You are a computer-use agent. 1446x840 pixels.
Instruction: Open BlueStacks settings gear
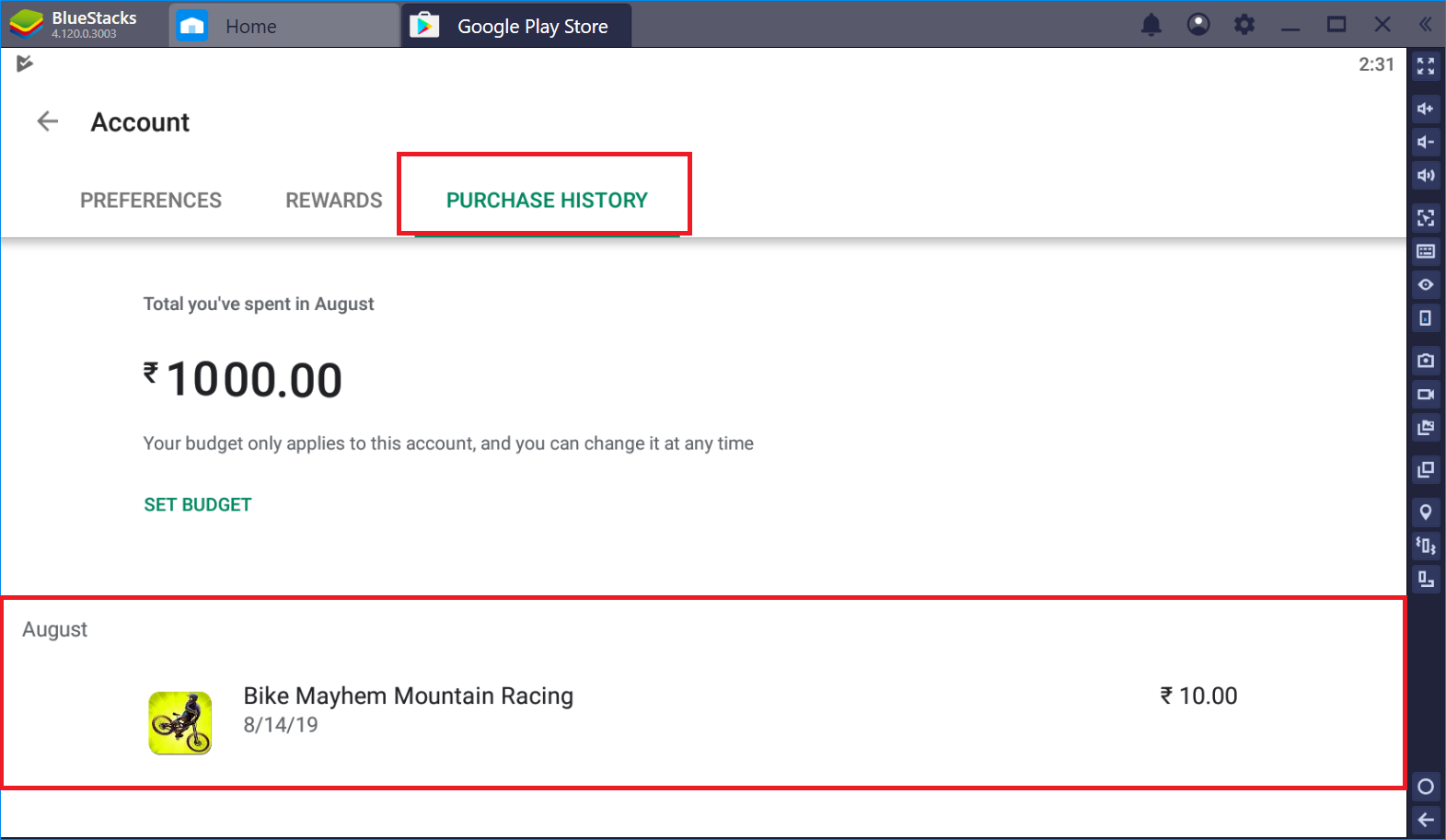(x=1244, y=25)
